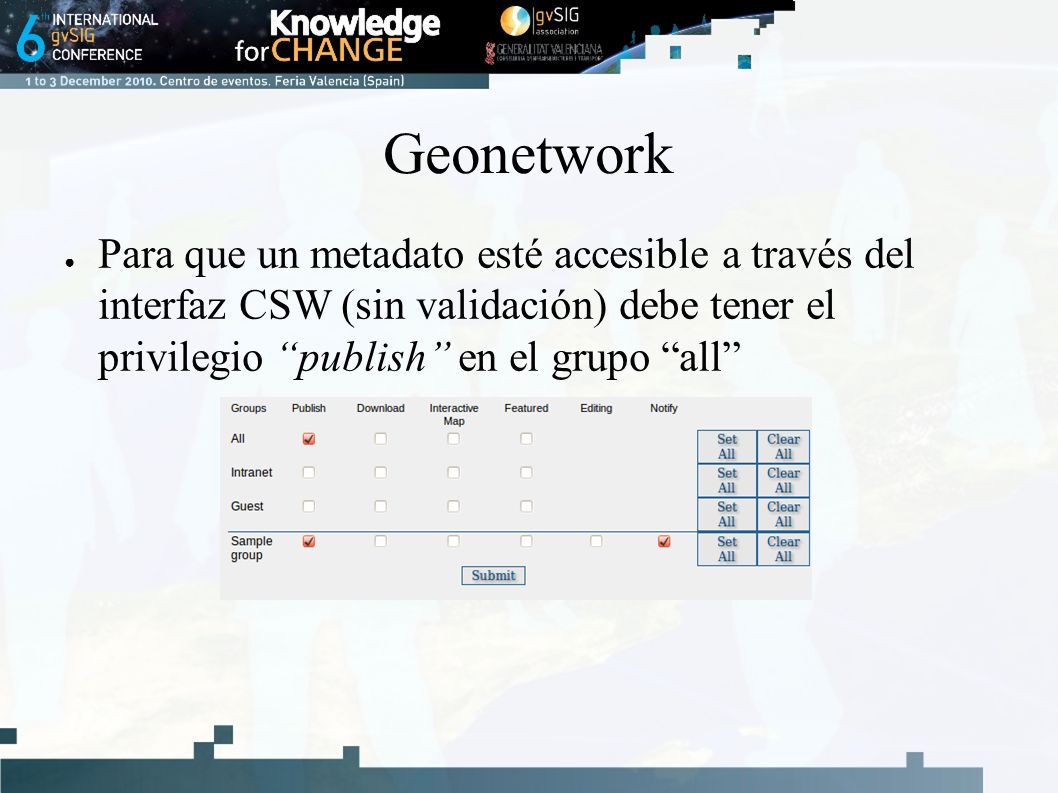Uncheck Publish for the All group
Screen dimensions: 1058x793
coord(309,439)
